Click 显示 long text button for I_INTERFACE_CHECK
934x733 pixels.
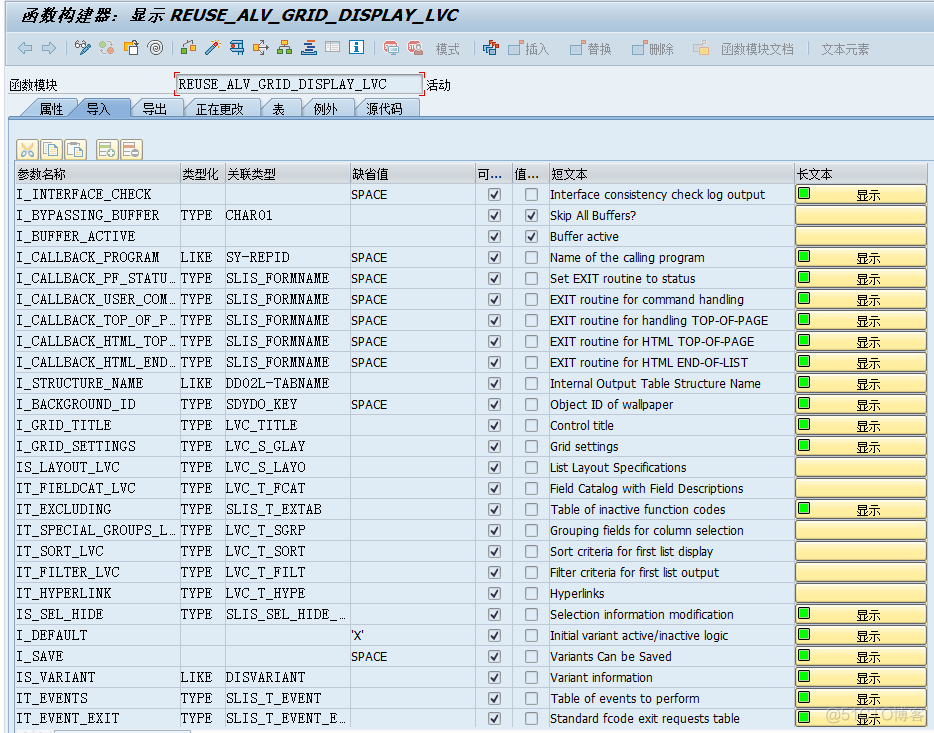click(861, 195)
